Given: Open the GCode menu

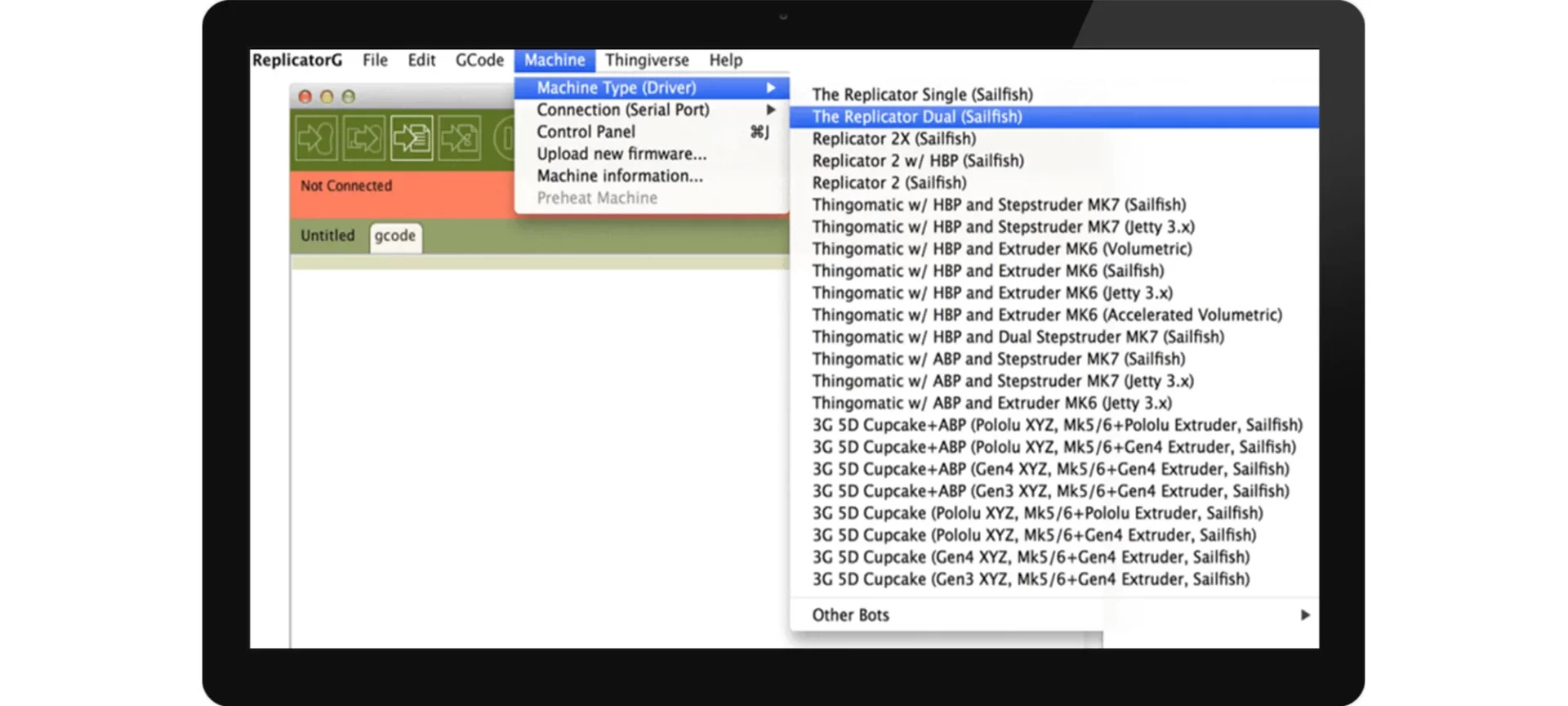Looking at the screenshot, I should [x=479, y=60].
